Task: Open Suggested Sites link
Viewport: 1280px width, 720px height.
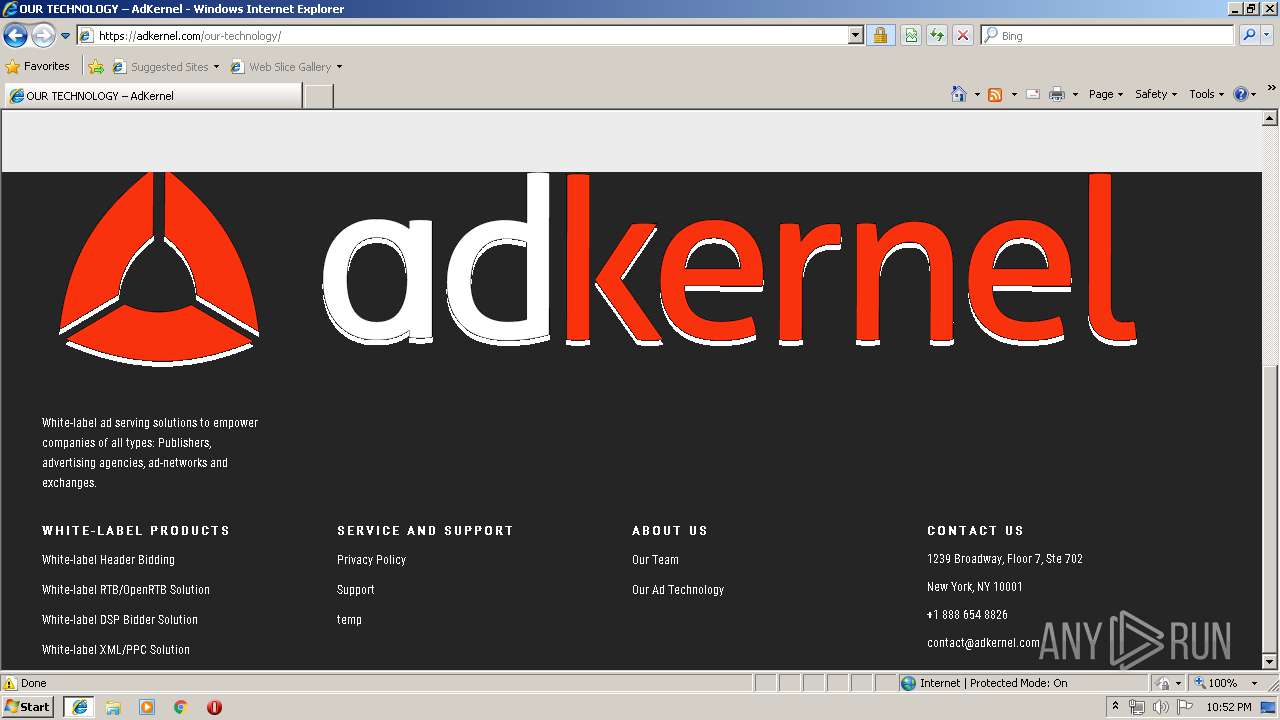Action: coord(165,67)
